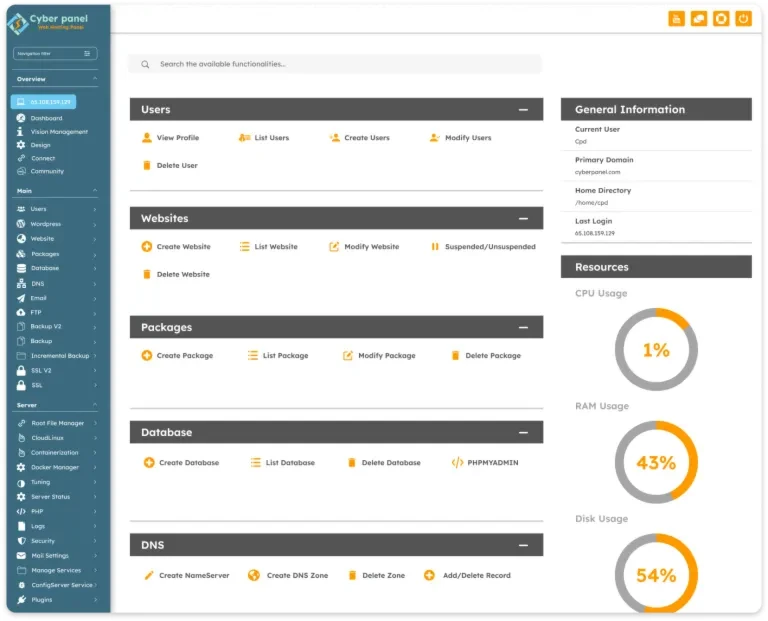Screen dimensions: 768x621
Task: Click the Create Users icon
Action: [335, 138]
